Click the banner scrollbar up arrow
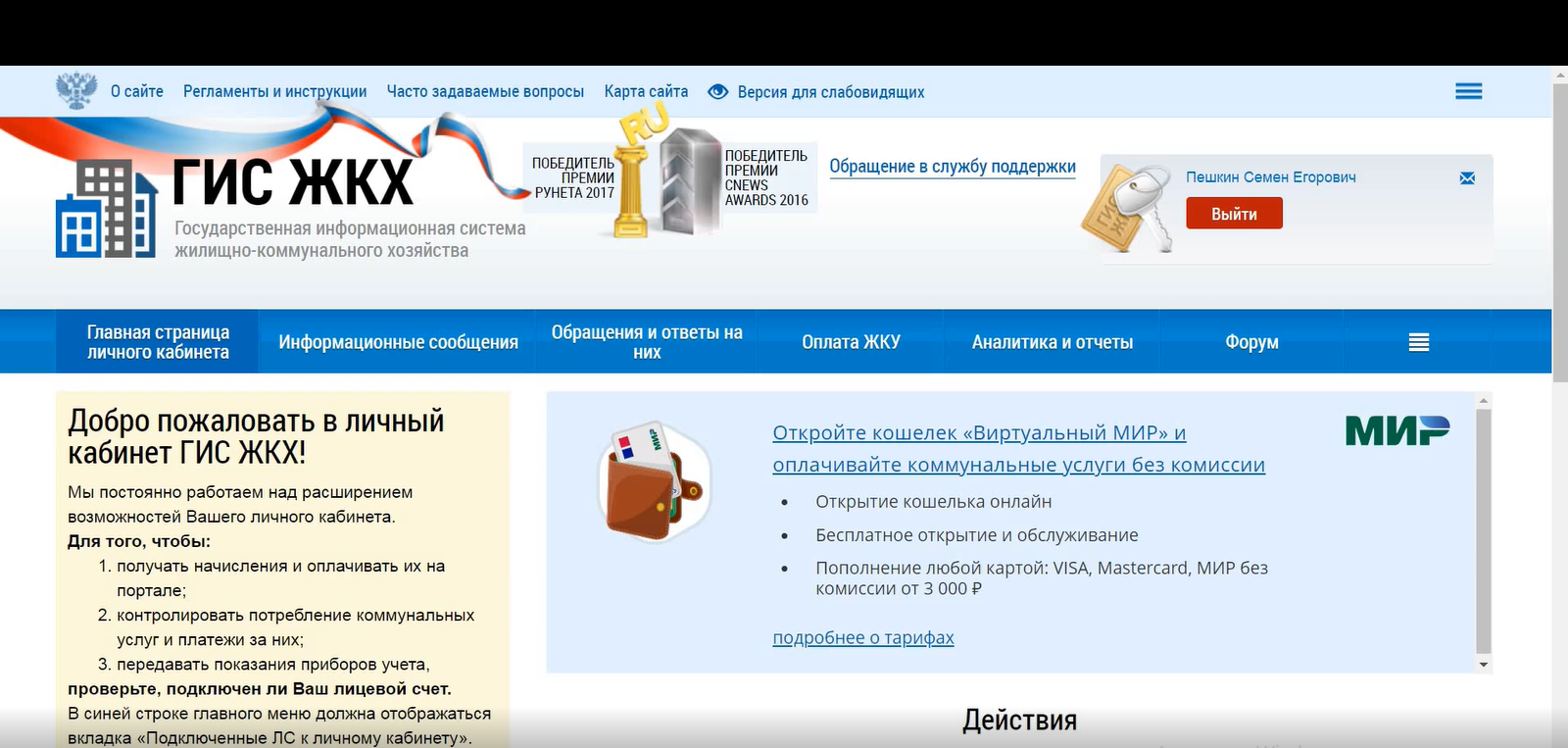Screen dimensions: 1568x748 (x=1484, y=401)
